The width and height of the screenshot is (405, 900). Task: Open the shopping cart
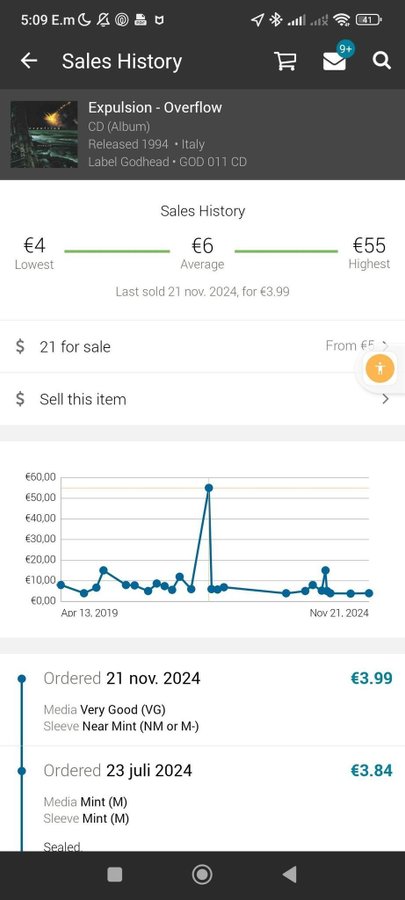[285, 61]
